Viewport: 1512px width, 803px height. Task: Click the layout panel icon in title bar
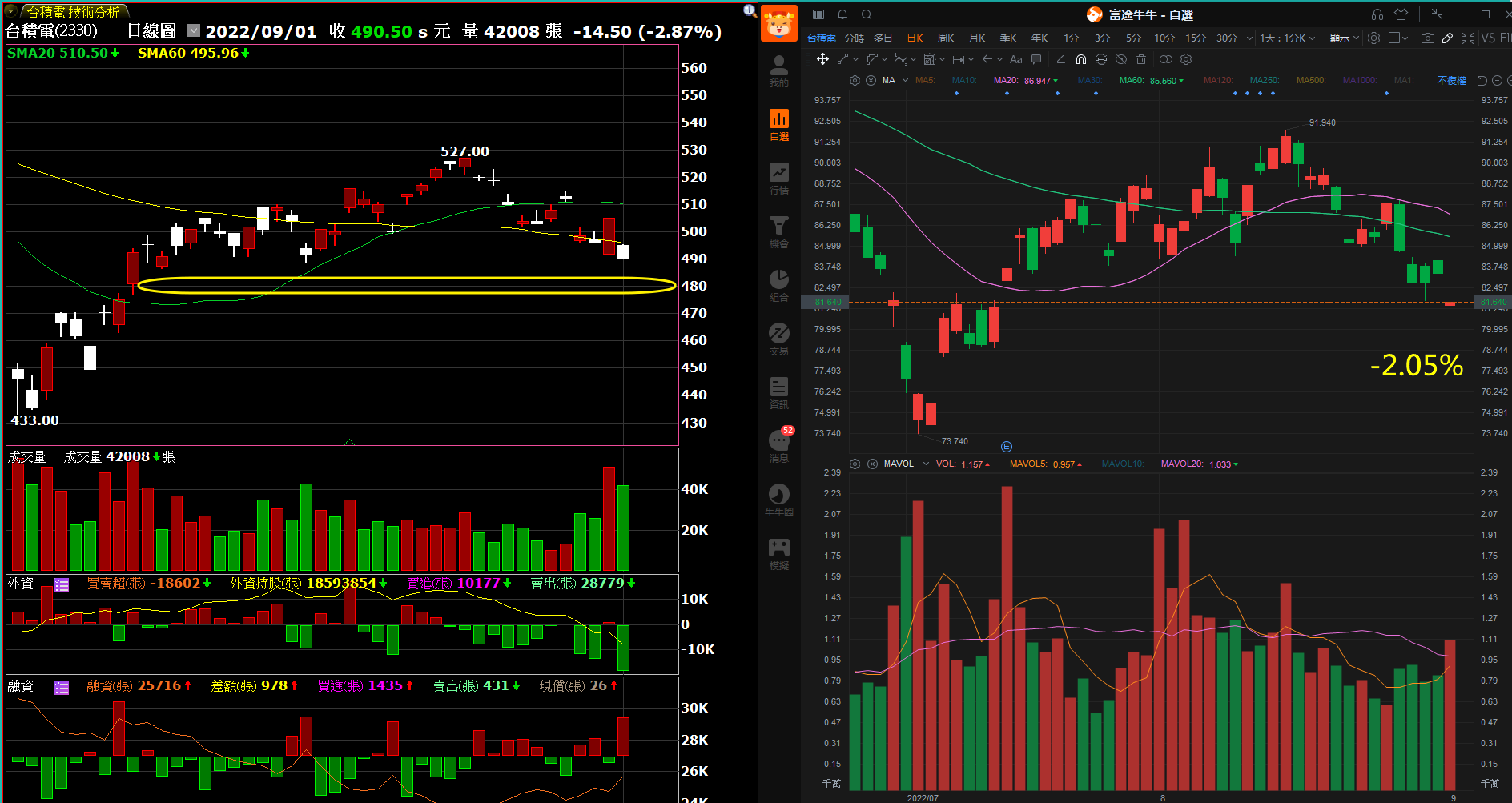point(818,14)
